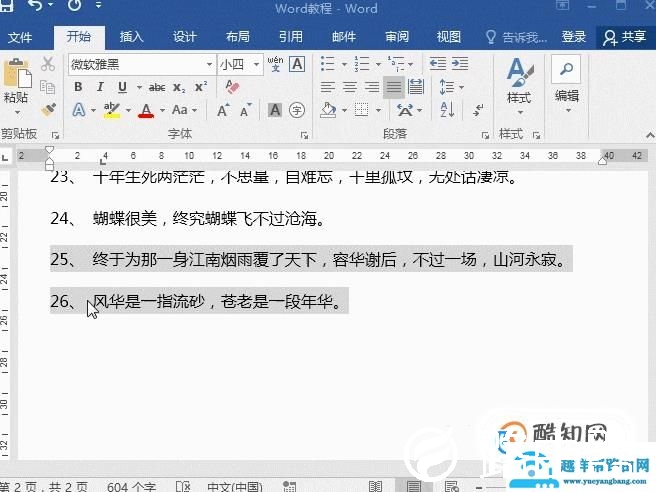Decrease paragraph indent
Screen dimensions: 656x492
(438, 64)
